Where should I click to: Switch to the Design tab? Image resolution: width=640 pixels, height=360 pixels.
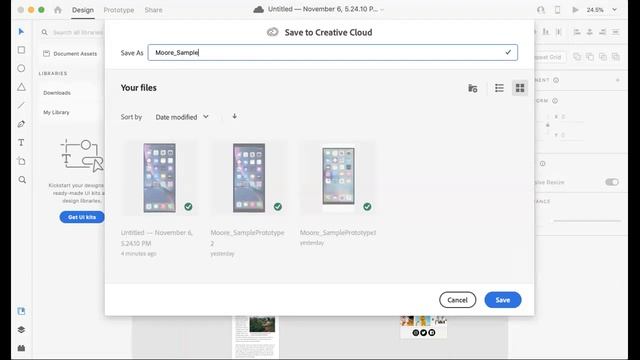pos(83,10)
